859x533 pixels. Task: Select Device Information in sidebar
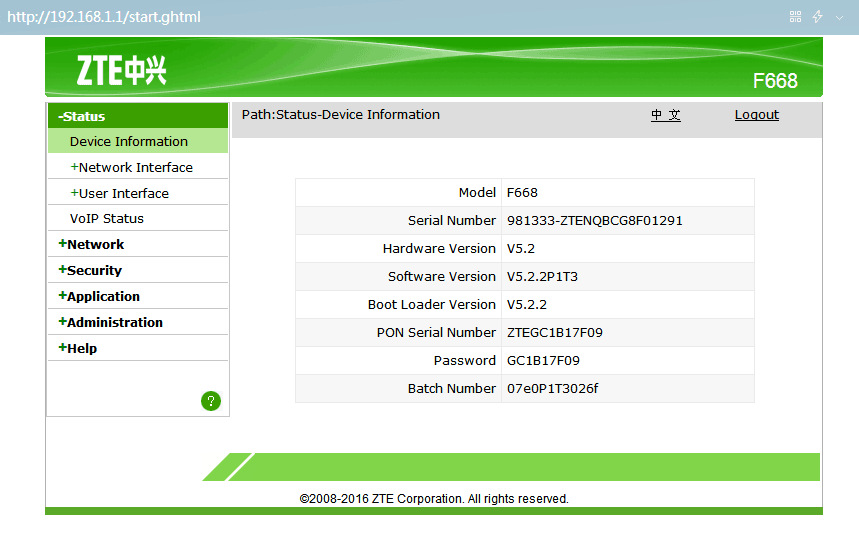[x=138, y=141]
